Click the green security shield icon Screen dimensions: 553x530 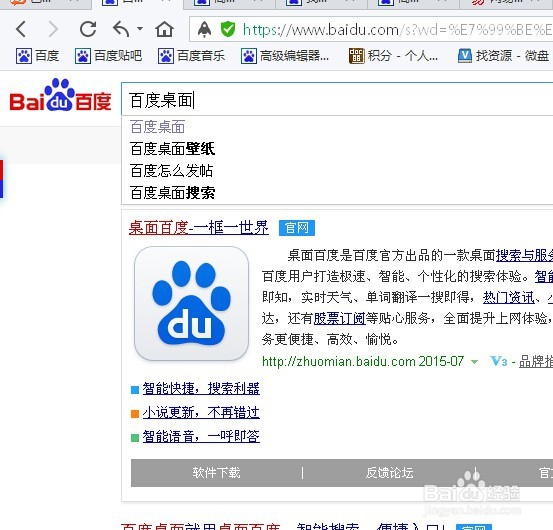point(228,29)
